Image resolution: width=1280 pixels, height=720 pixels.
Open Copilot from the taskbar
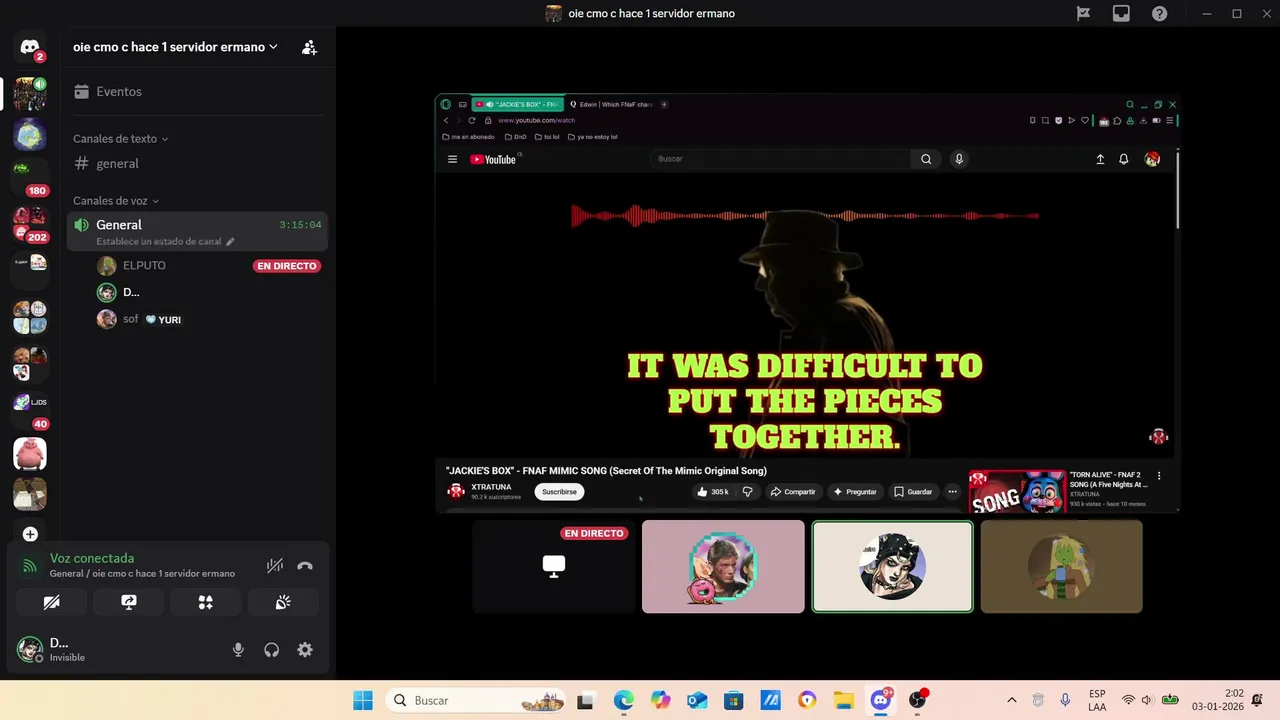click(x=660, y=701)
